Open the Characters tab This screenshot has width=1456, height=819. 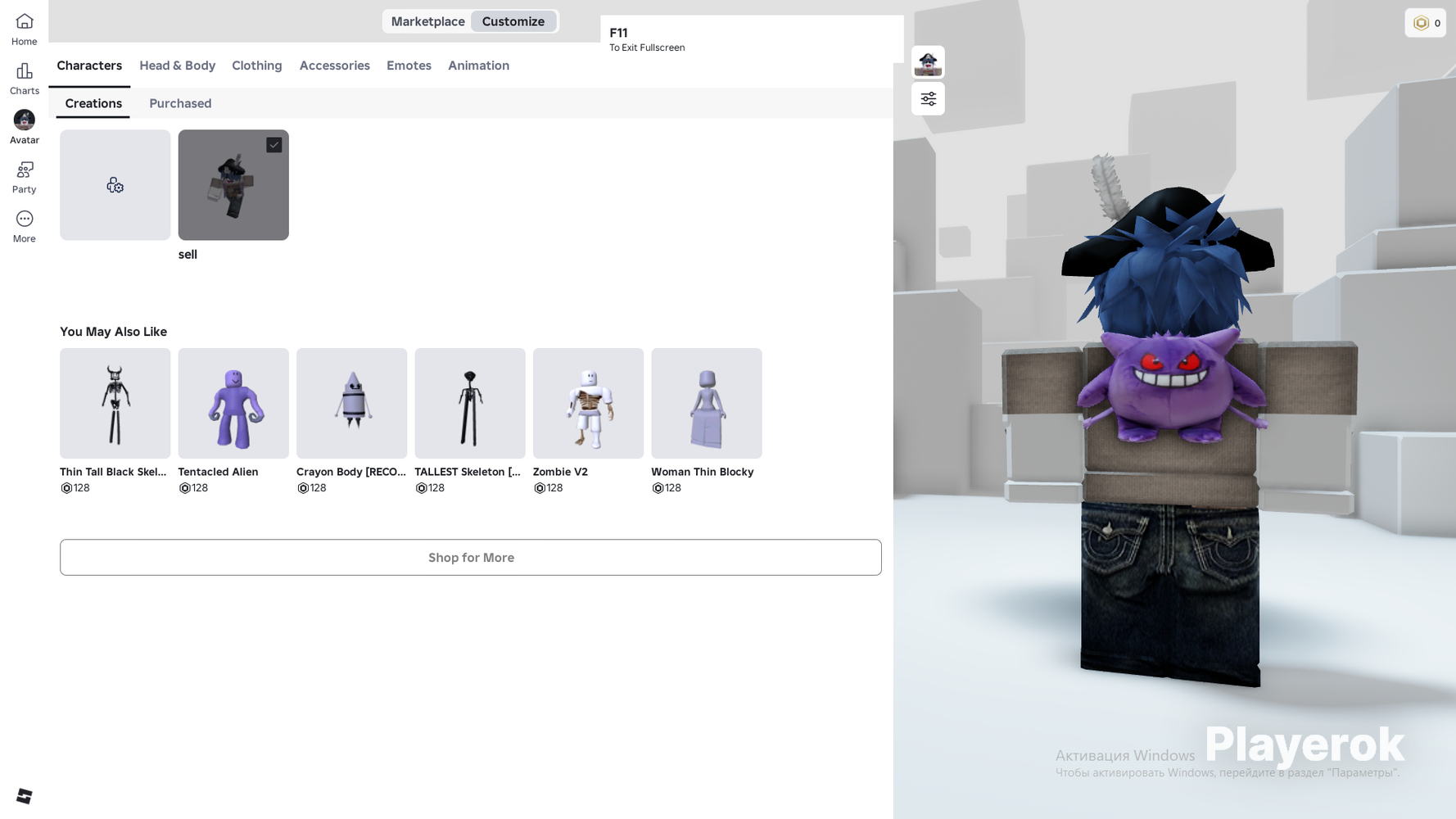pos(89,66)
